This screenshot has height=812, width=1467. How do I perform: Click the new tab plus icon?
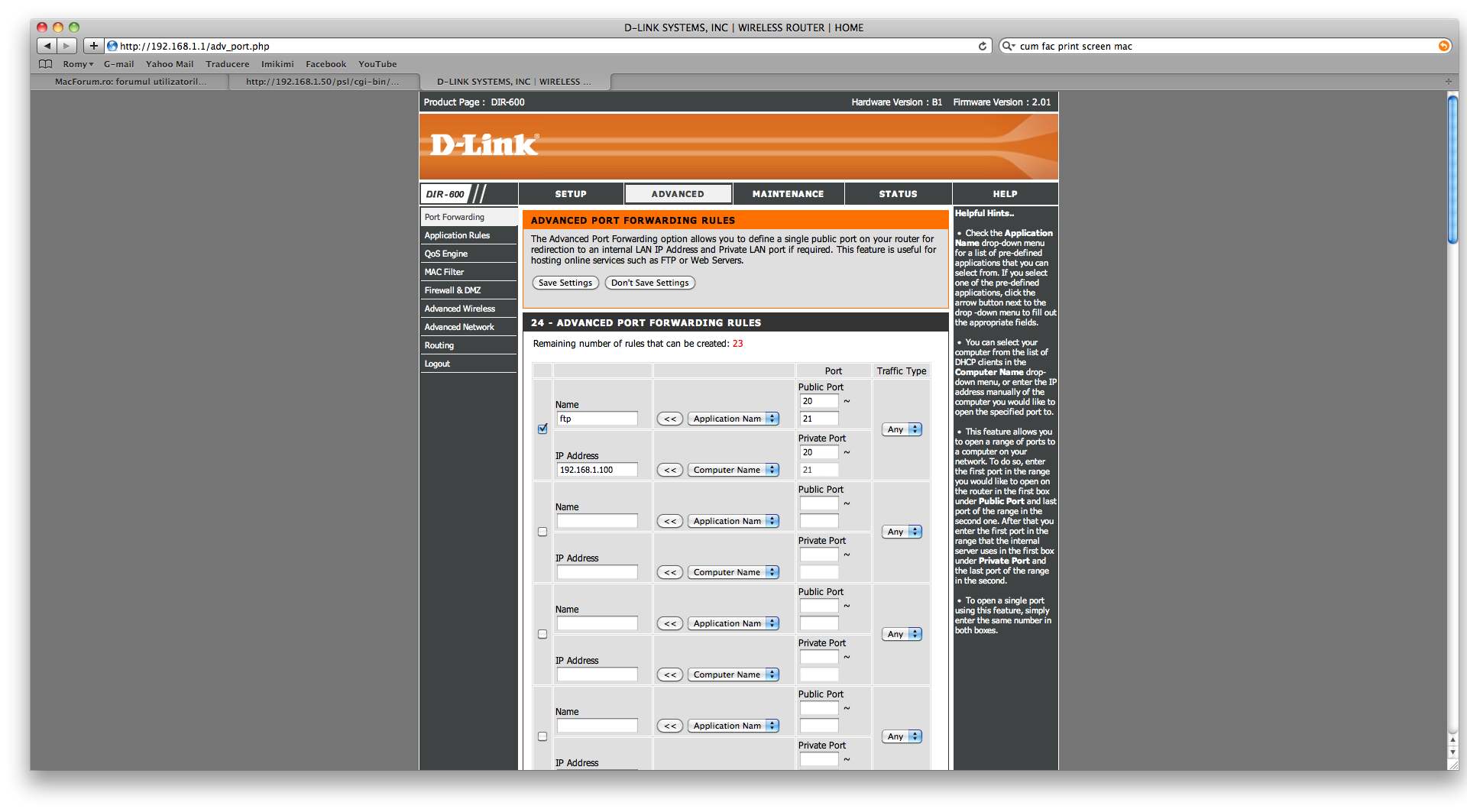tap(1448, 81)
